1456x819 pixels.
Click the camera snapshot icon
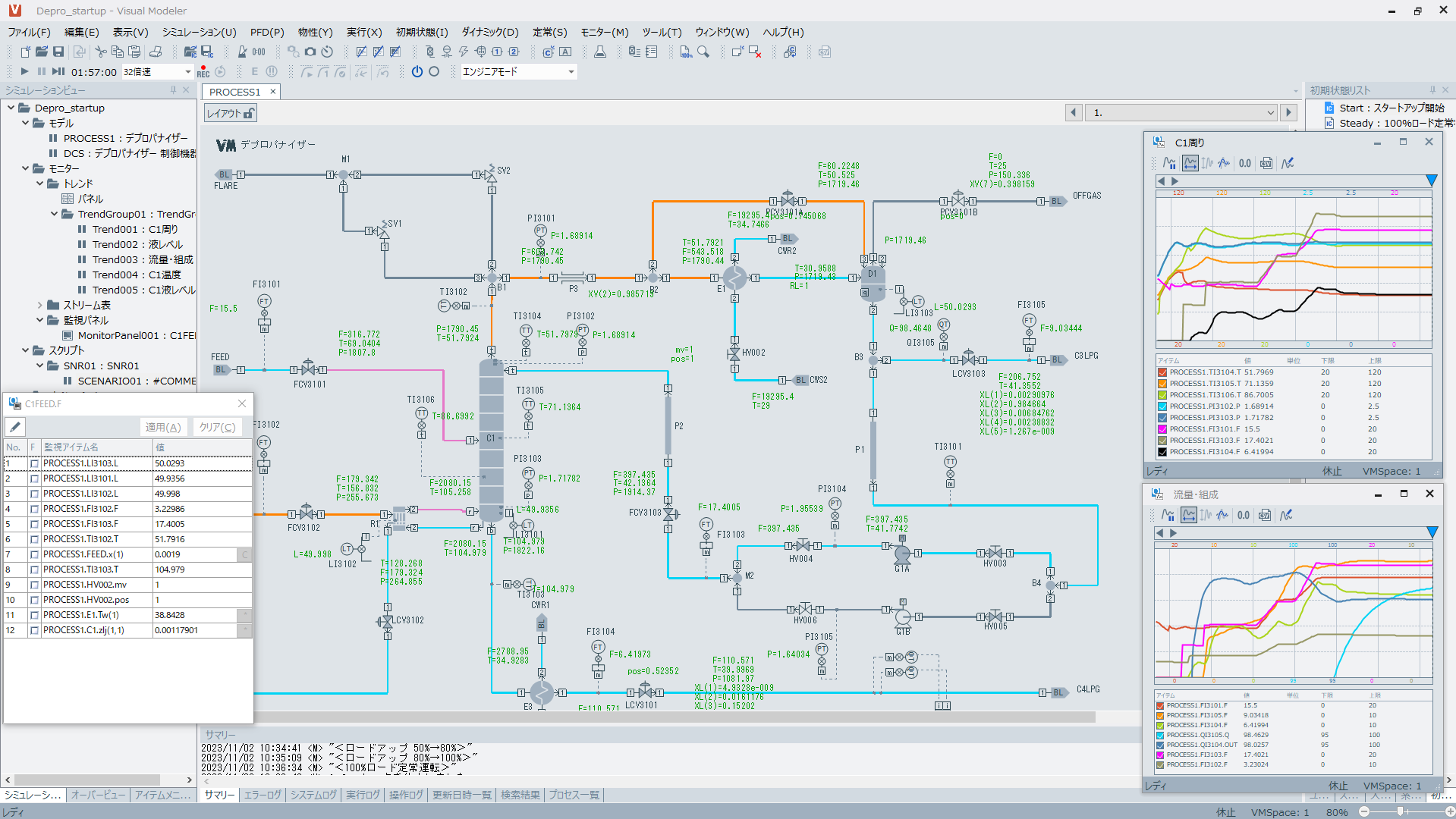point(310,52)
